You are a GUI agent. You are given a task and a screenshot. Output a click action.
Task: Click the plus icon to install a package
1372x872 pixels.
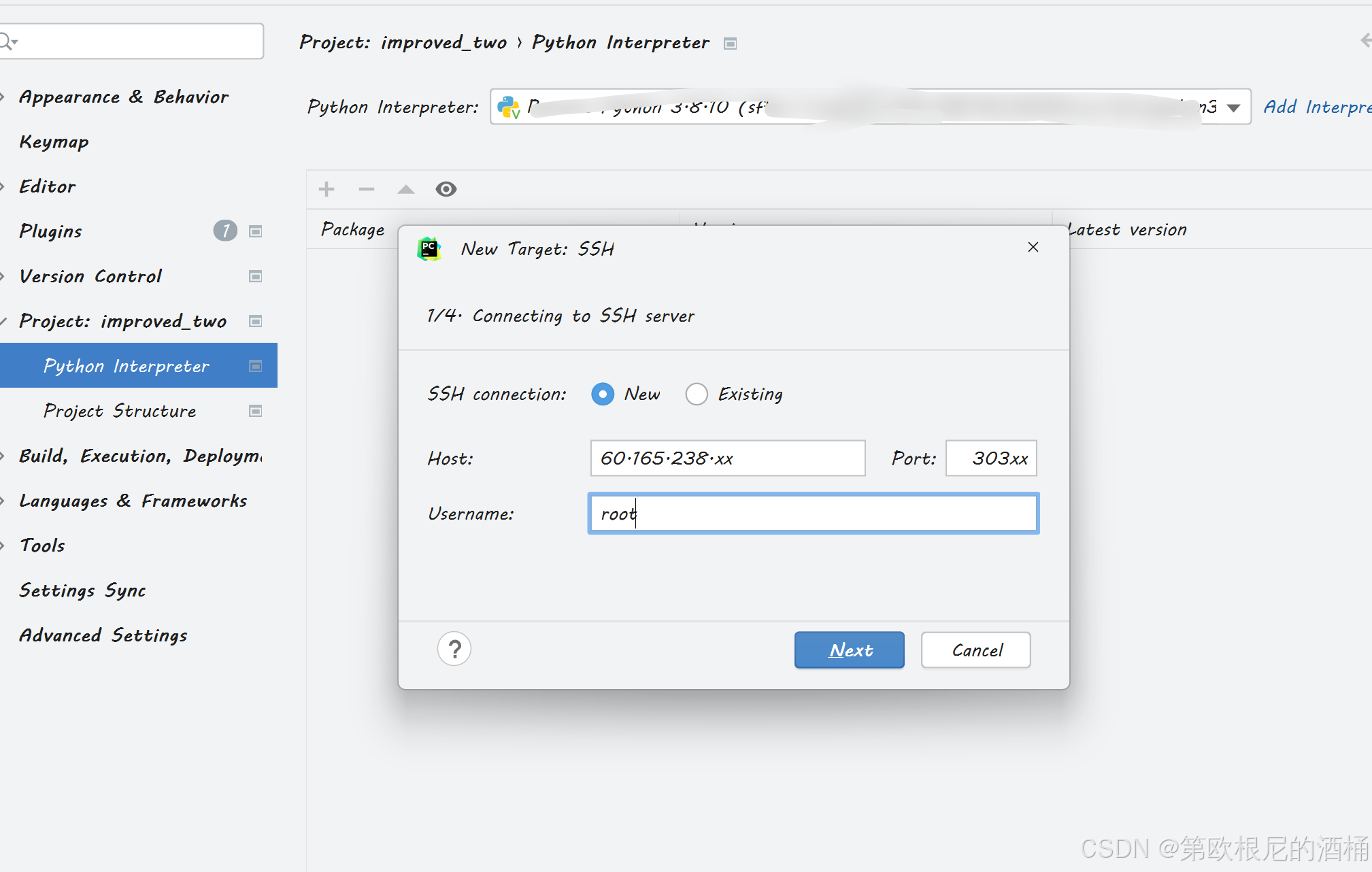point(327,189)
